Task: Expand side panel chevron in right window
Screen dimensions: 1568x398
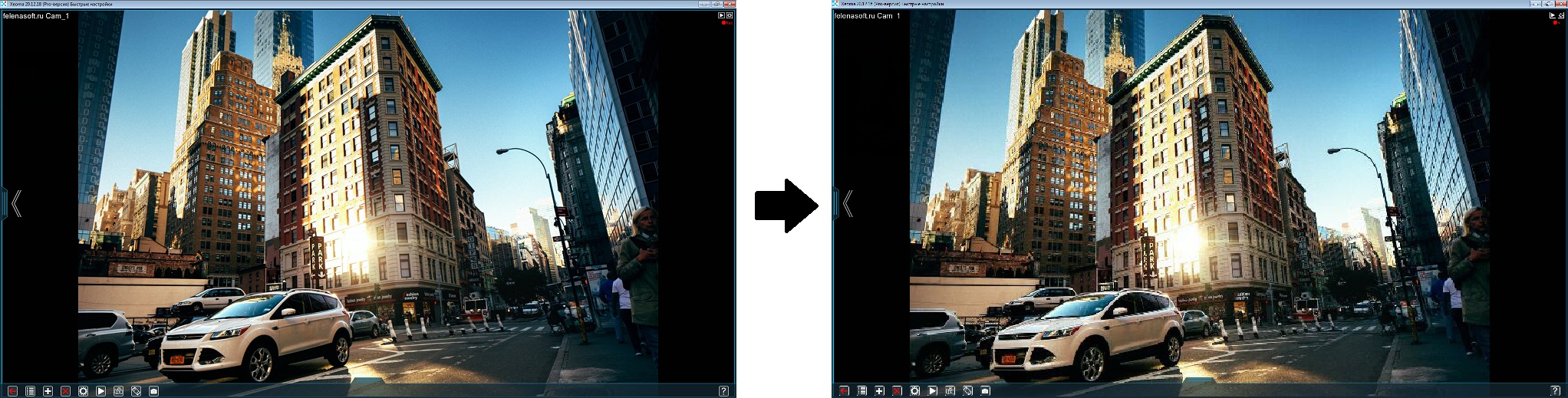Action: click(848, 203)
